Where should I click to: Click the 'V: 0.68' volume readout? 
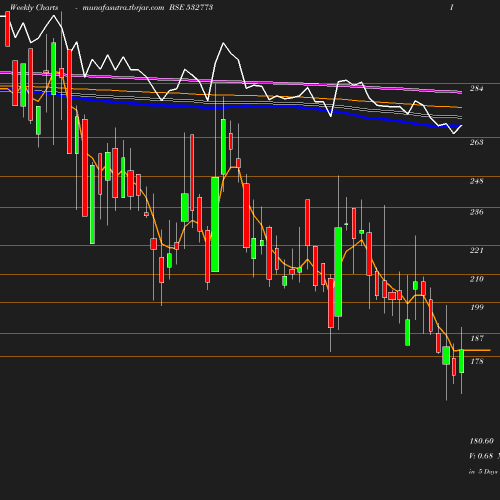click(481, 456)
